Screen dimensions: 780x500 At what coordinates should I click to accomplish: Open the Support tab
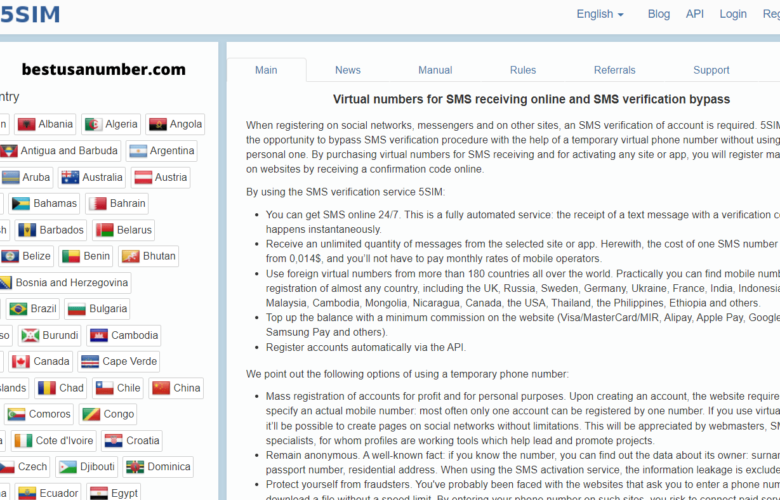click(x=711, y=70)
